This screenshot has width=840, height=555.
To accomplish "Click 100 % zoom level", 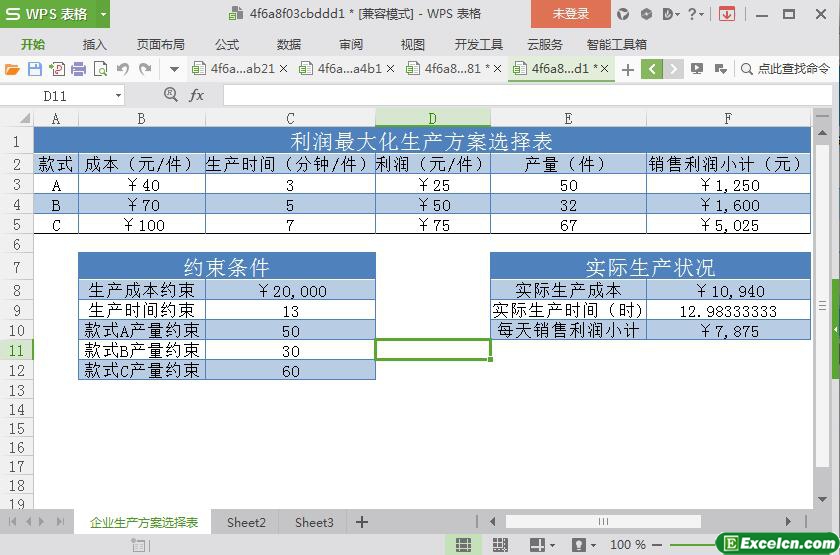I will coord(627,545).
